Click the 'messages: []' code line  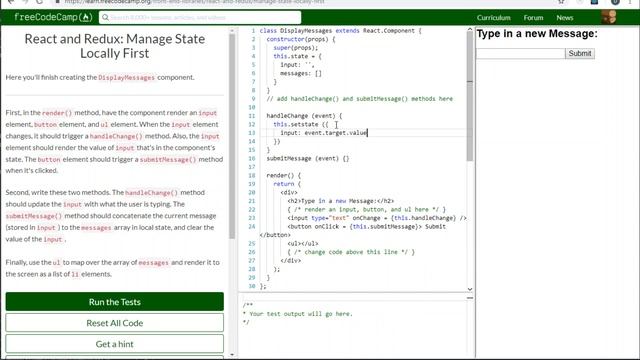301,73
